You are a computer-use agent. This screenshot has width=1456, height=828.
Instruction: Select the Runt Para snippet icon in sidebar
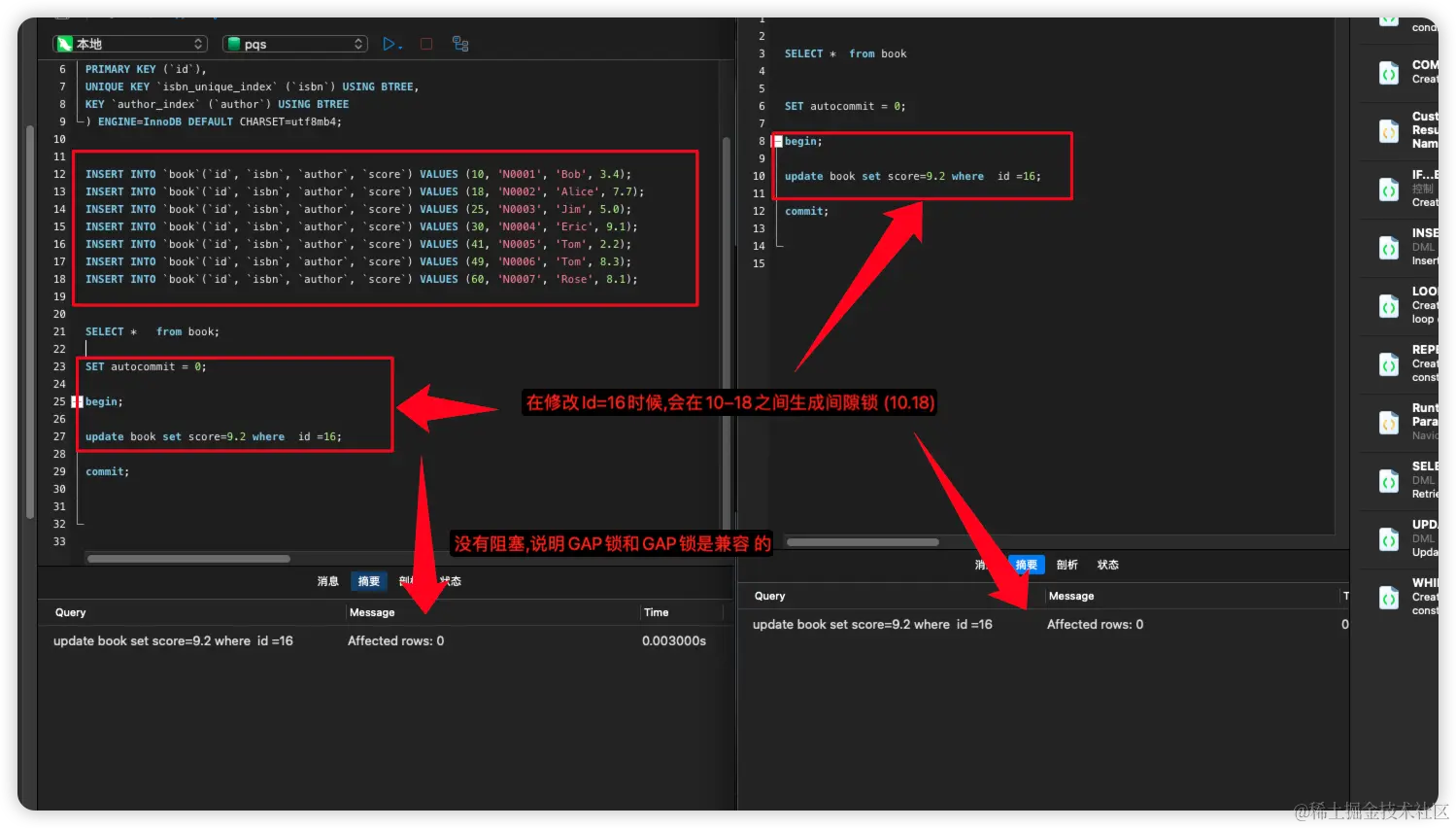tap(1389, 423)
